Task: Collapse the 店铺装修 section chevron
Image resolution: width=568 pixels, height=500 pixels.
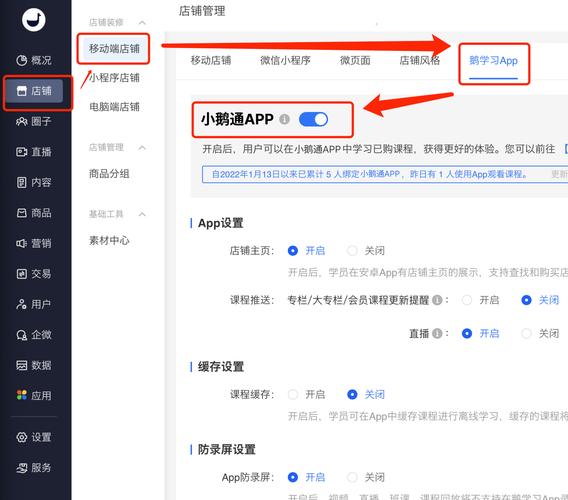Action: tap(142, 23)
